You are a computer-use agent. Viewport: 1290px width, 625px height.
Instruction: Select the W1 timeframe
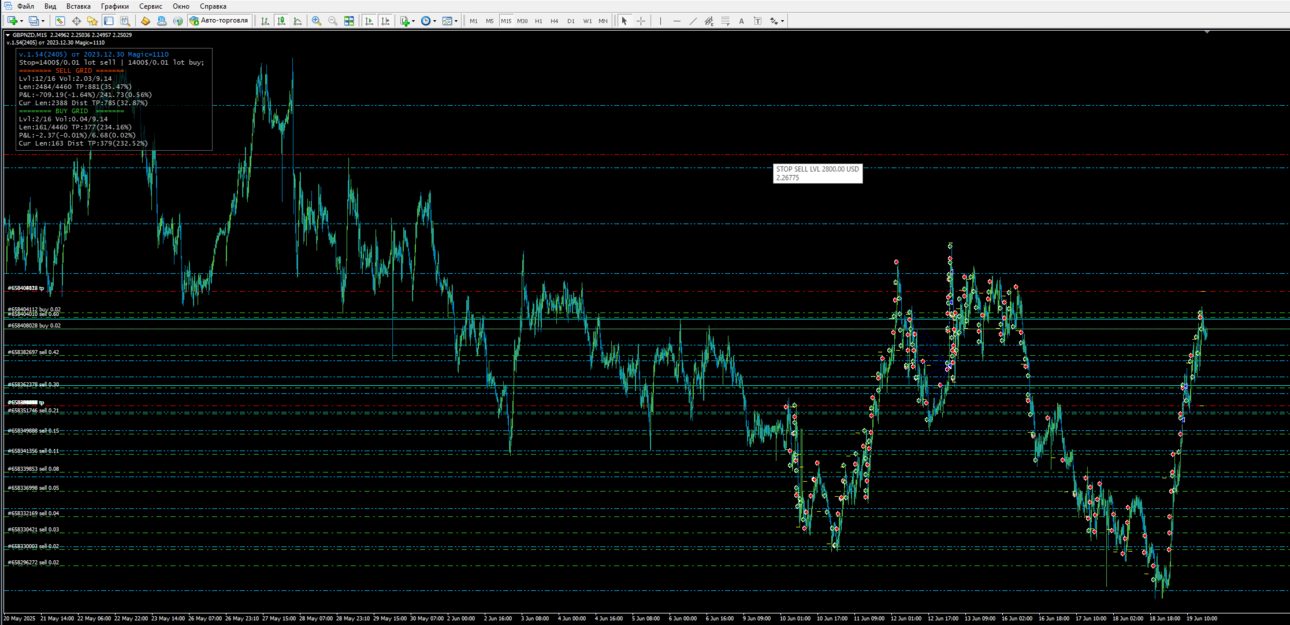(x=587, y=20)
